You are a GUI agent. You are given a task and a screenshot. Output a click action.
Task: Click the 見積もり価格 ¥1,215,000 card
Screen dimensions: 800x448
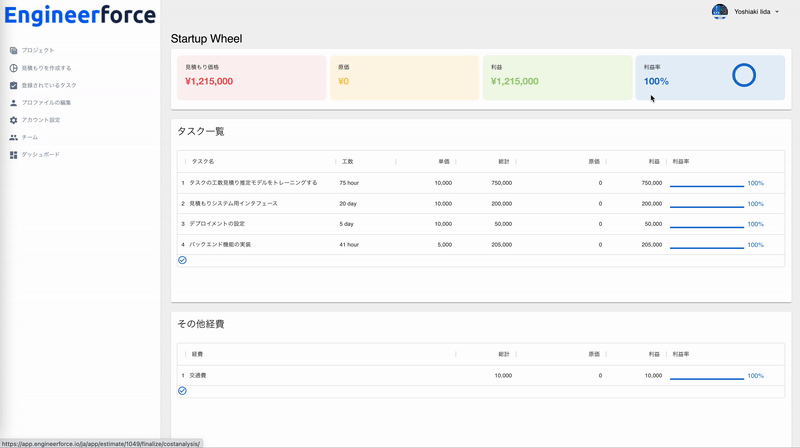coord(251,77)
